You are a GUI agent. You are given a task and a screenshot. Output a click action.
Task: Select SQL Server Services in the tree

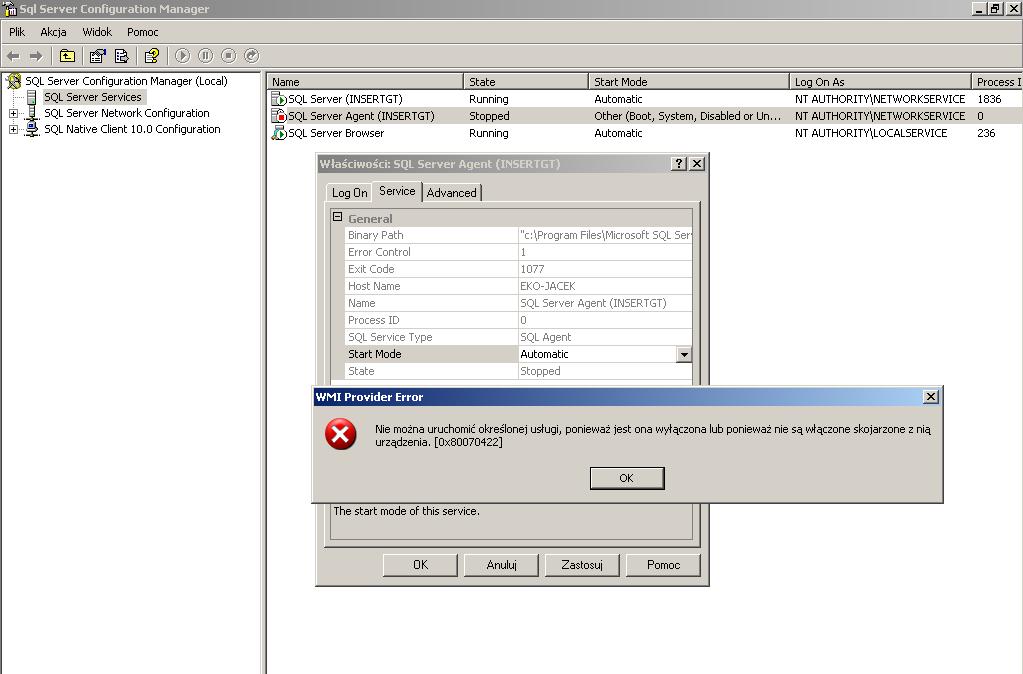93,97
